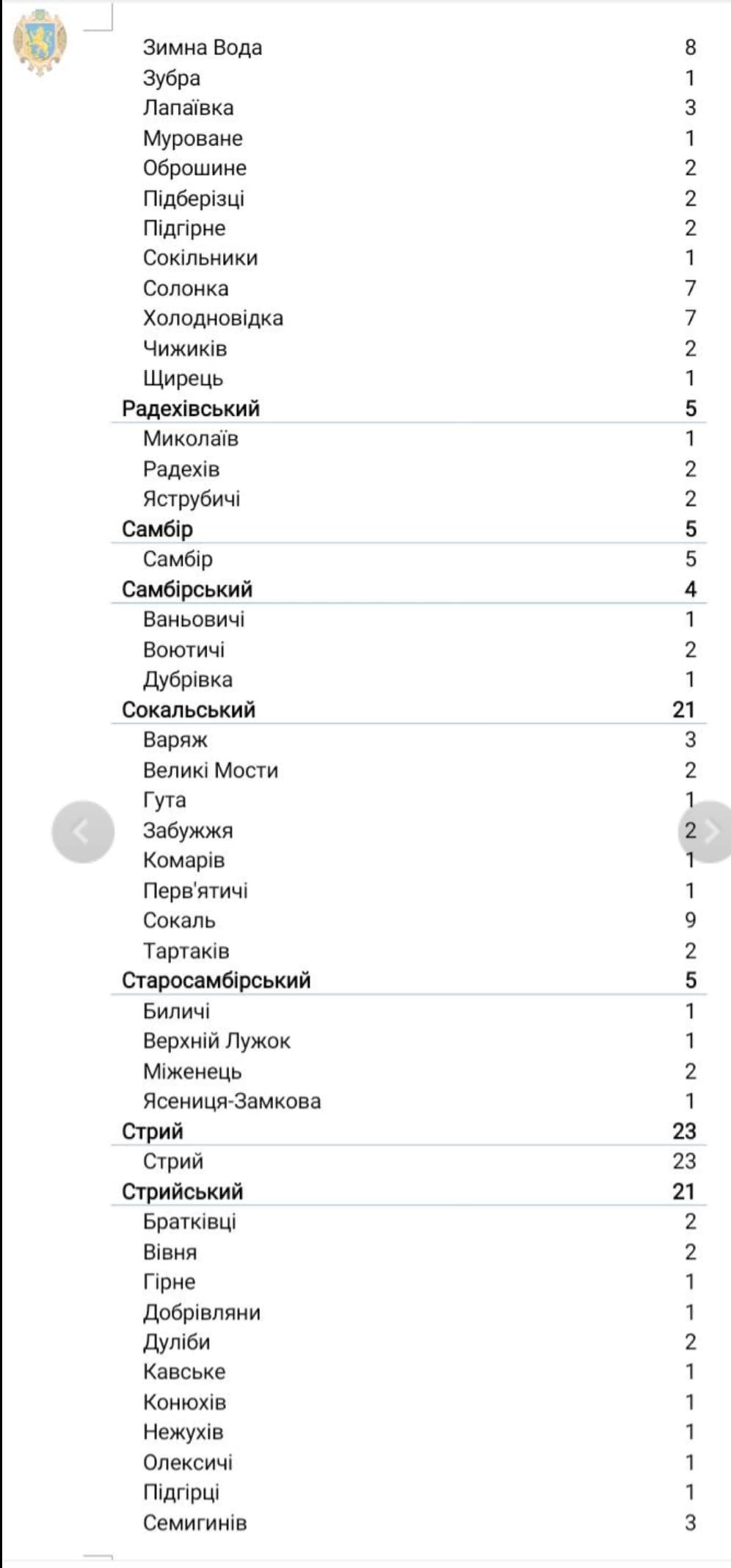Click the Сокільники entry
The image size is (731, 1568).
(200, 258)
